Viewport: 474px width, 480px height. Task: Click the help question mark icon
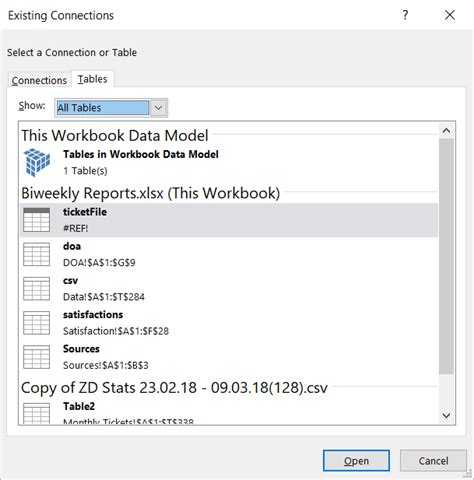405,15
